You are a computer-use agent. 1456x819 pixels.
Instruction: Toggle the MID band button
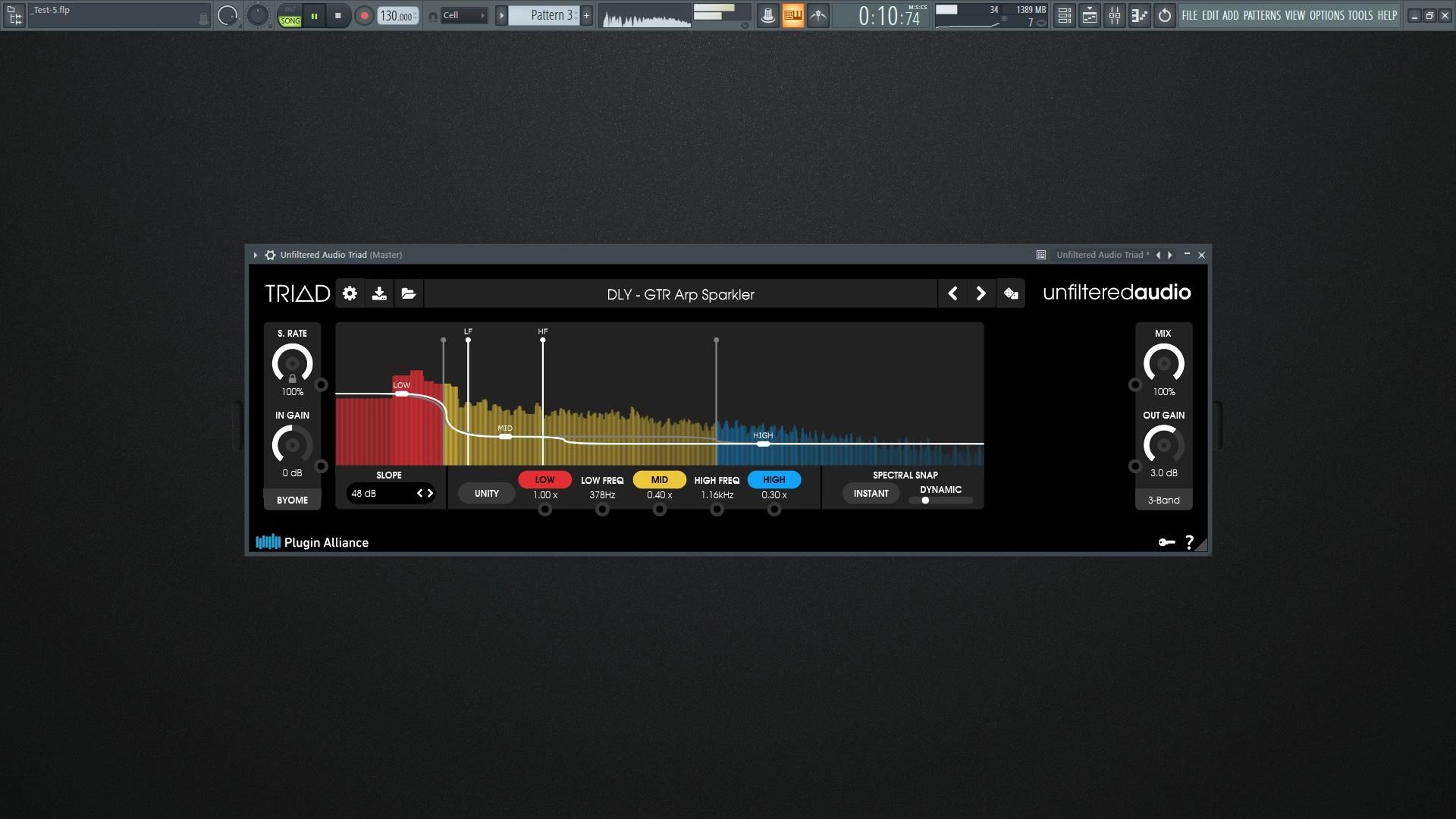[x=659, y=480]
